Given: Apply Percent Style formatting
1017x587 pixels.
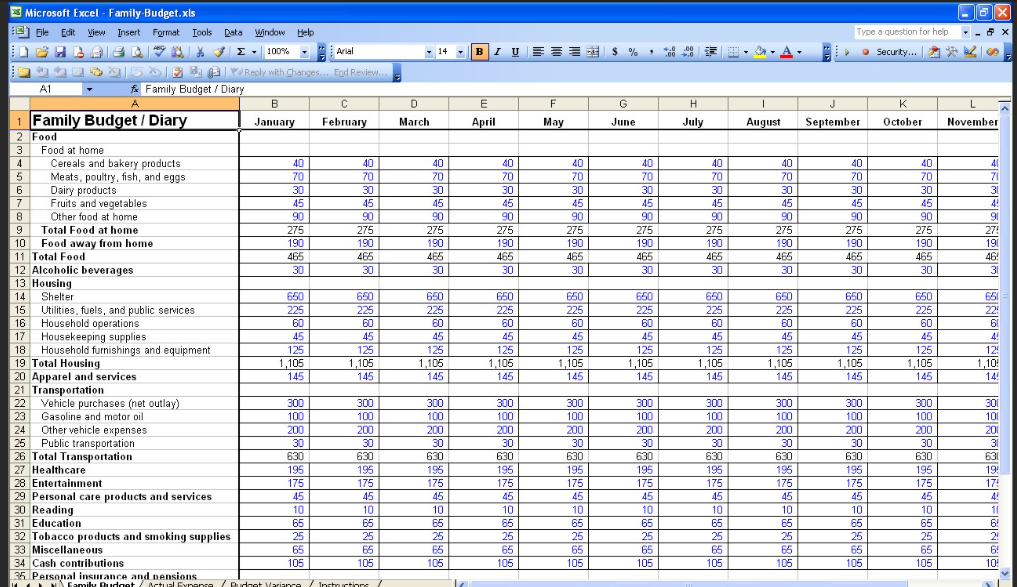Looking at the screenshot, I should (x=633, y=52).
